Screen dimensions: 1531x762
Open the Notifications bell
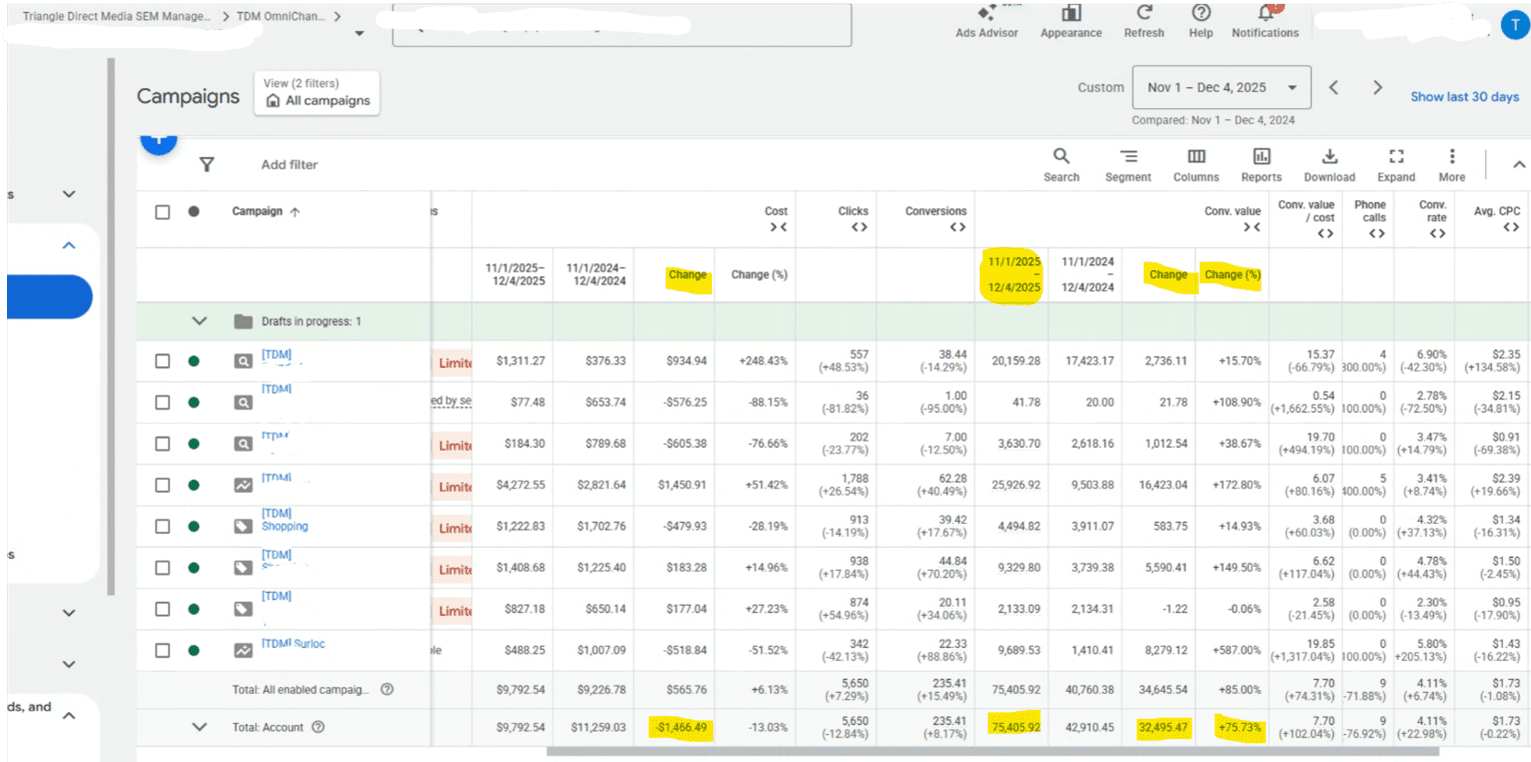[1264, 20]
